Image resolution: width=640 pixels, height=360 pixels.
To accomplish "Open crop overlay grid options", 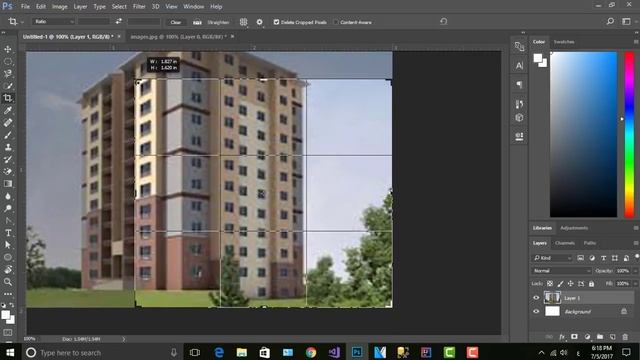I will (243, 22).
